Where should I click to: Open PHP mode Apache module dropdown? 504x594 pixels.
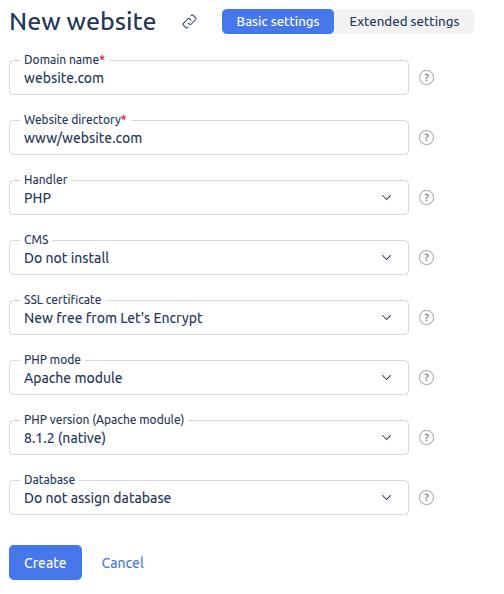click(x=209, y=377)
